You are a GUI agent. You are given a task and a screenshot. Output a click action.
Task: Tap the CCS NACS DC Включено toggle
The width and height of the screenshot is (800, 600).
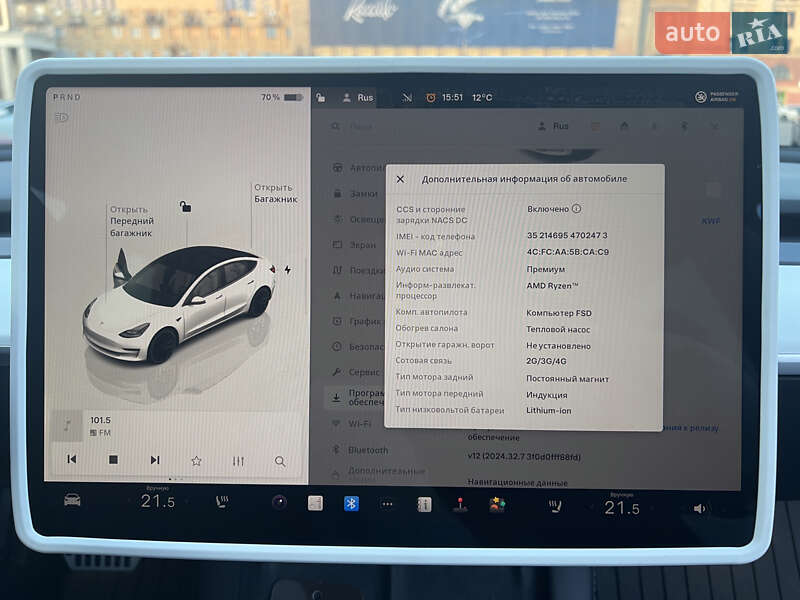[x=548, y=208]
